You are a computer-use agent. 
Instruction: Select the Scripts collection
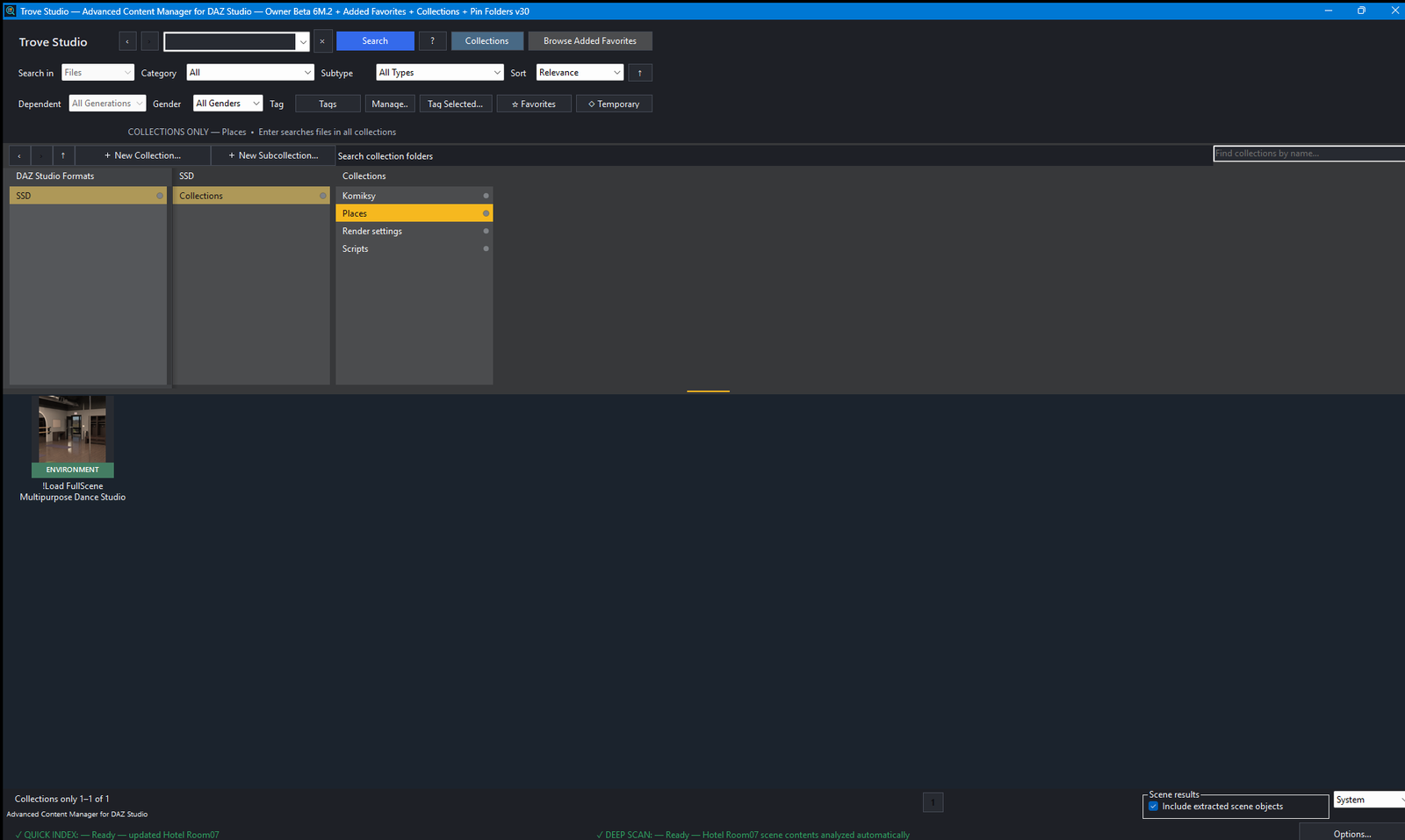coord(414,248)
